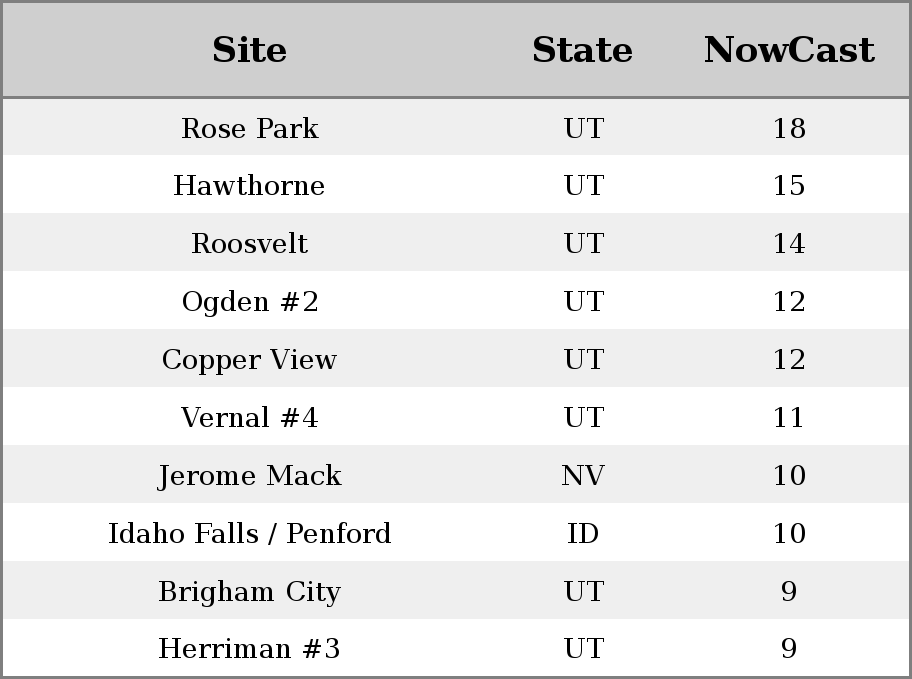
Task: Sort by the State column header
Action: click(583, 50)
